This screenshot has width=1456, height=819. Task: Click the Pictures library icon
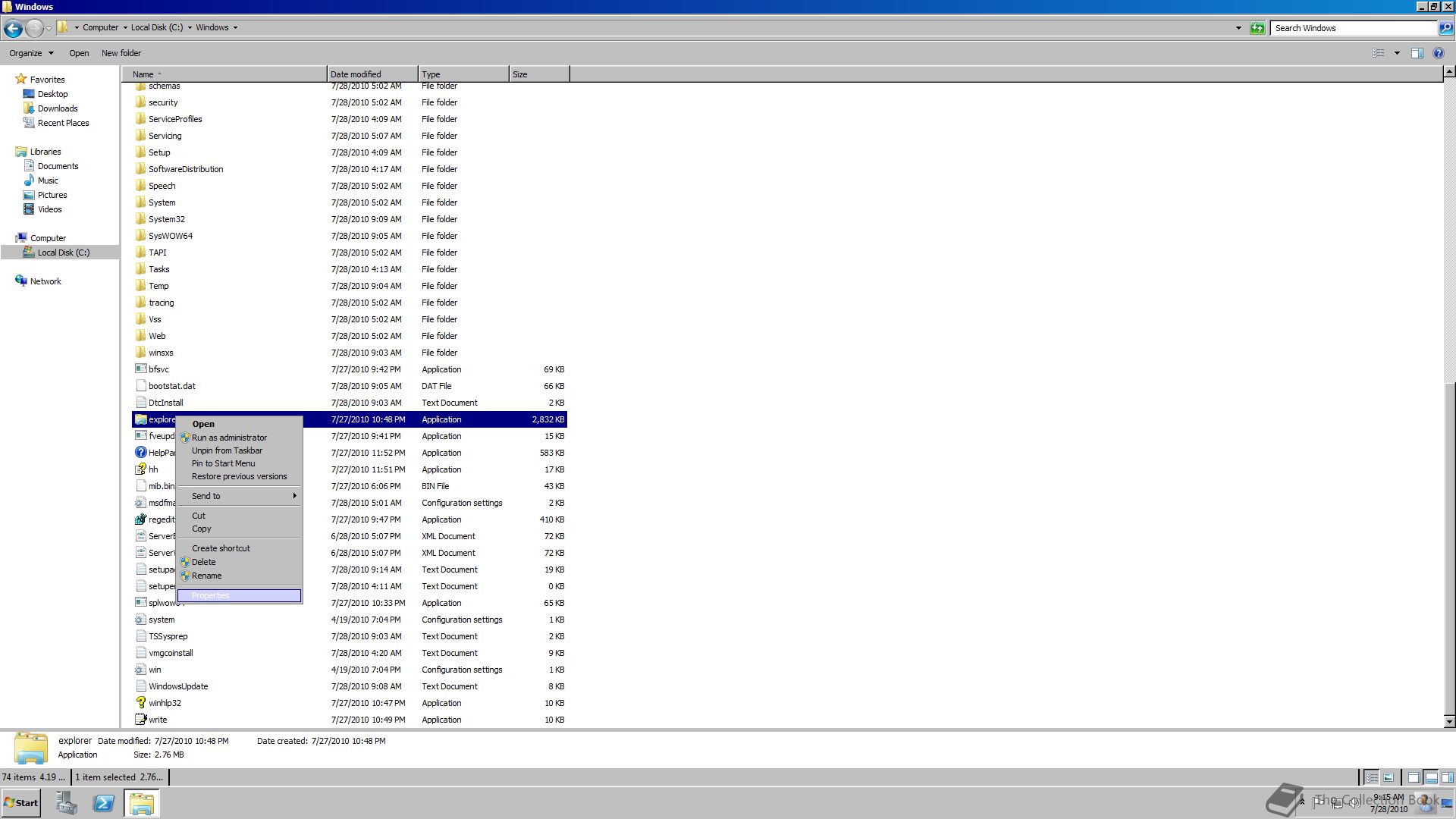click(x=29, y=195)
